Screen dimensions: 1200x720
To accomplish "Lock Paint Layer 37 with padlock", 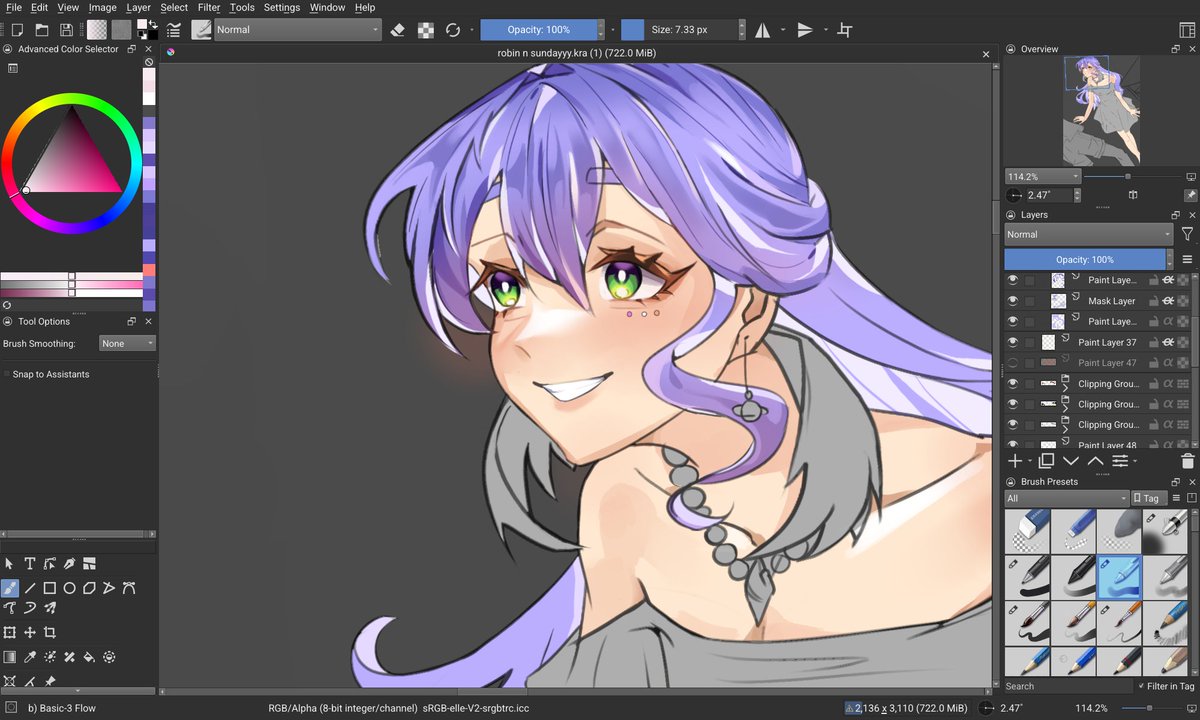I will click(x=1153, y=342).
